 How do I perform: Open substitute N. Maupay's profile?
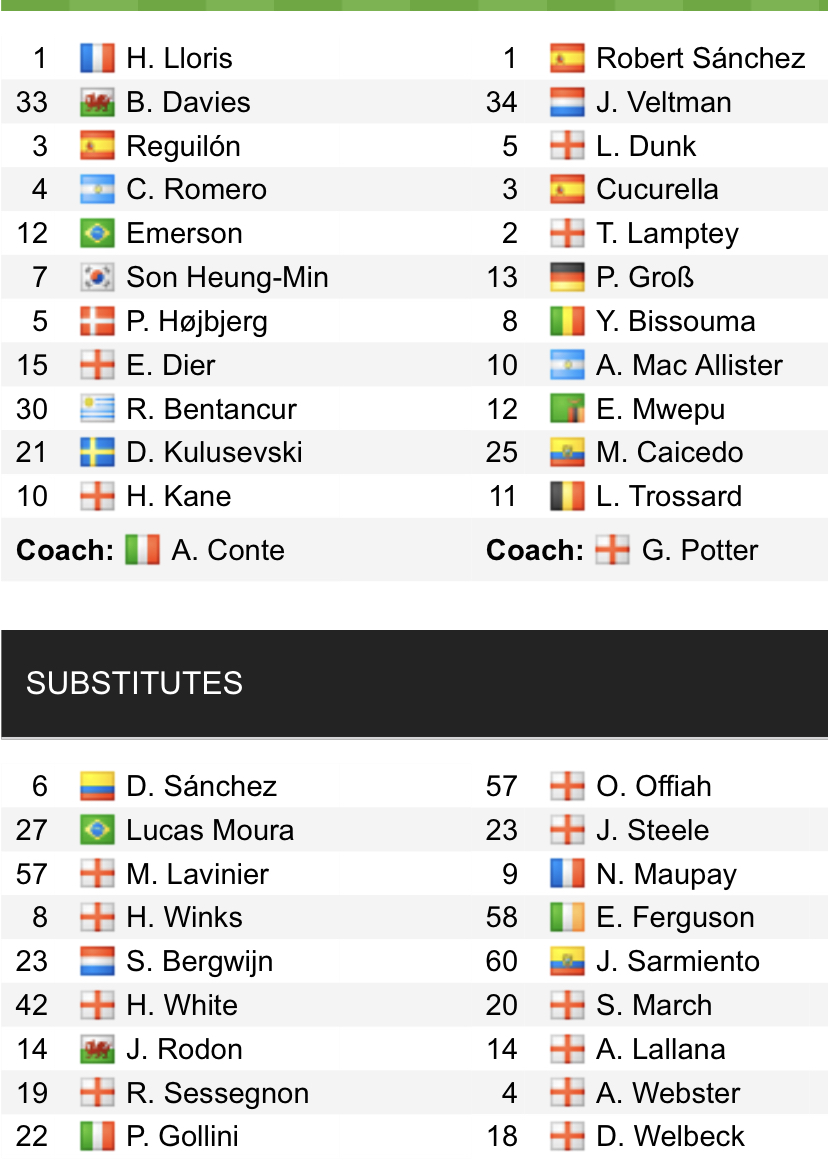(666, 874)
